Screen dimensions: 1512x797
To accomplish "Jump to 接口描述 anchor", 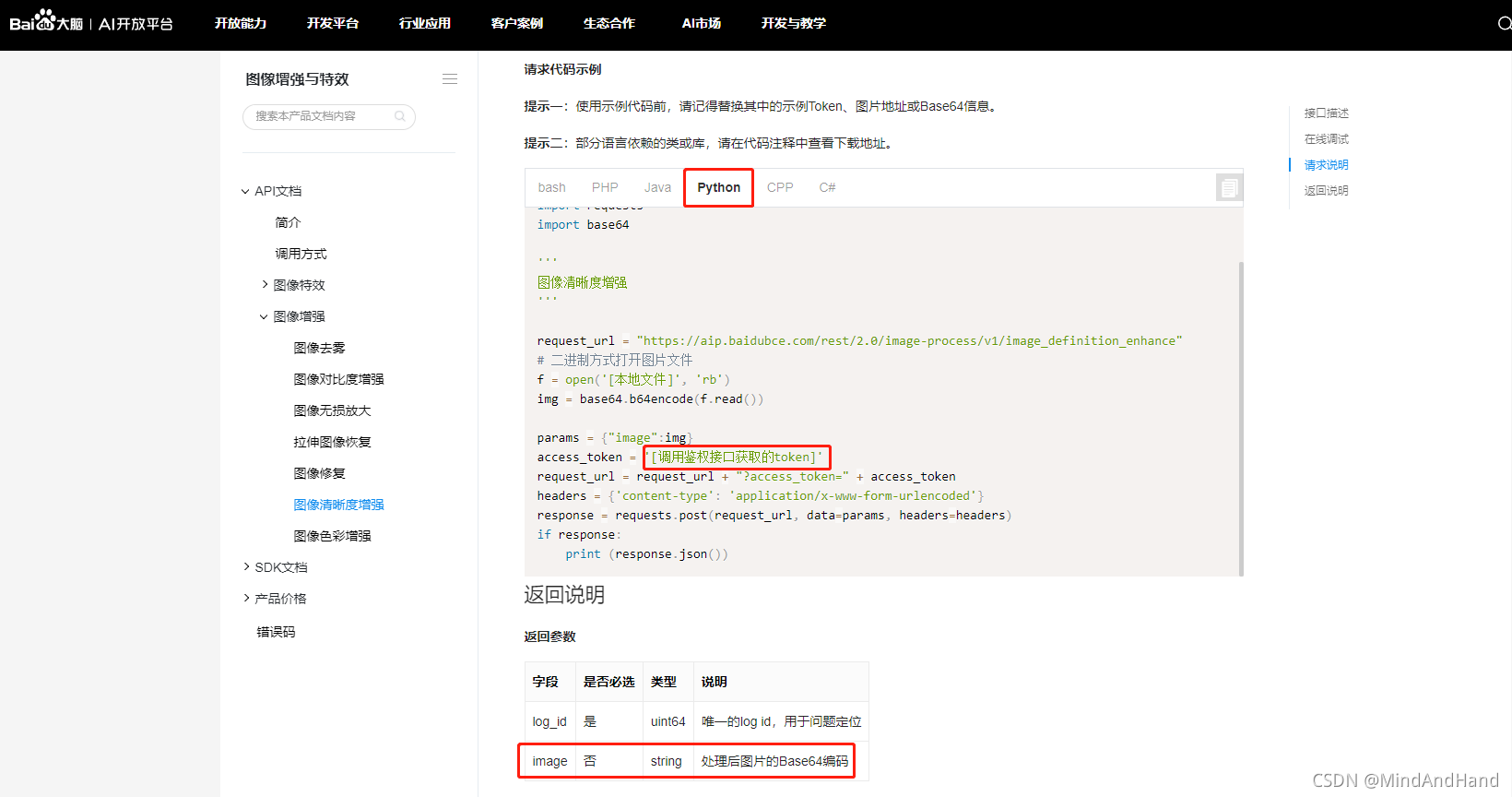I will click(x=1326, y=113).
